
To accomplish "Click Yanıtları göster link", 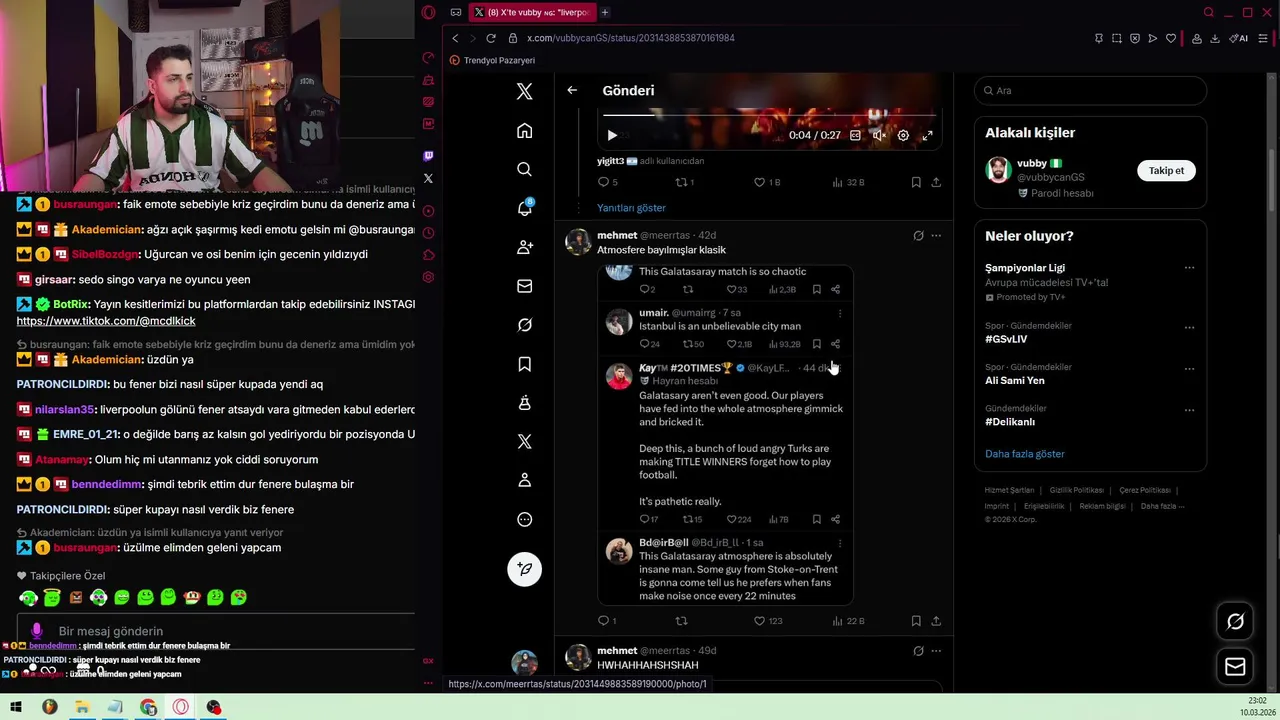I will pyautogui.click(x=631, y=208).
